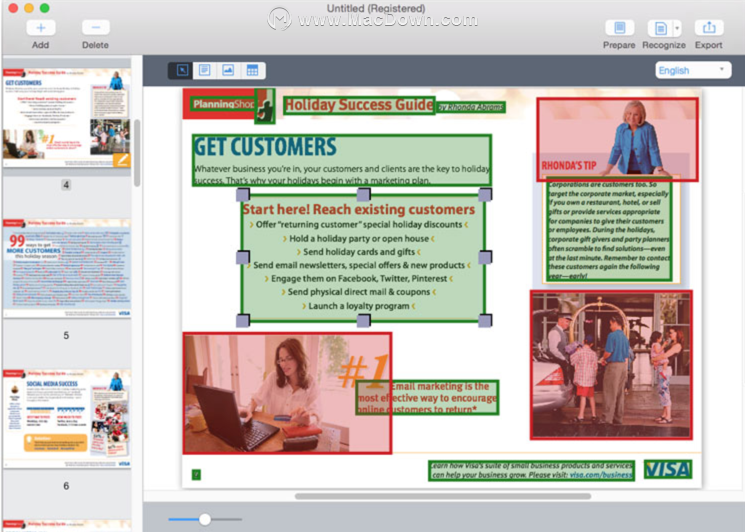Click the visa.com/business link text

(x=601, y=475)
